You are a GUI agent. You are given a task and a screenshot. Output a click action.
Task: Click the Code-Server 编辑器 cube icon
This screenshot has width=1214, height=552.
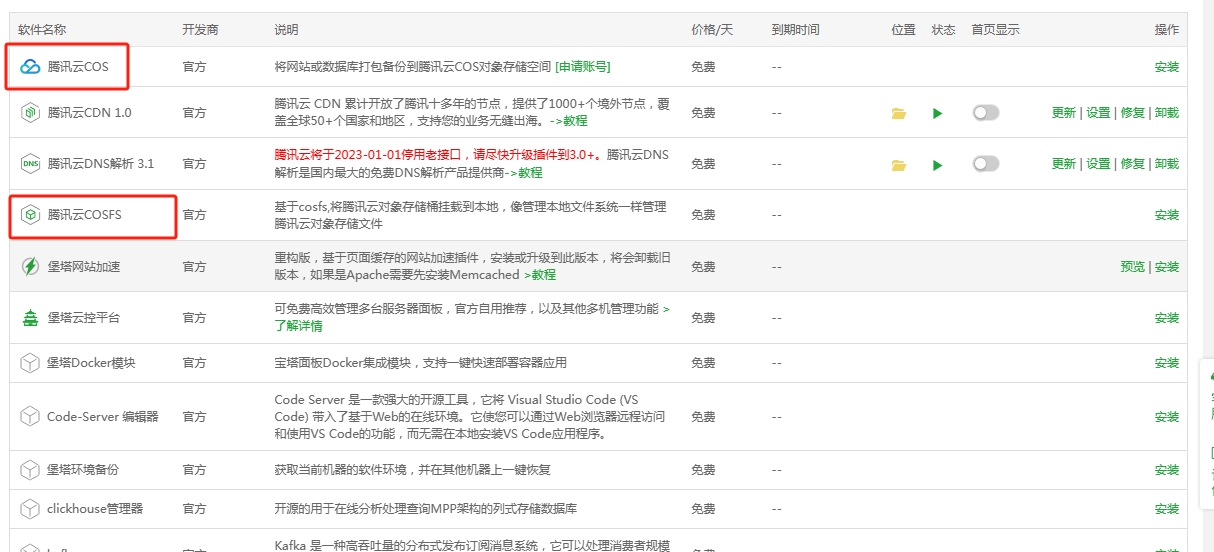tap(30, 417)
